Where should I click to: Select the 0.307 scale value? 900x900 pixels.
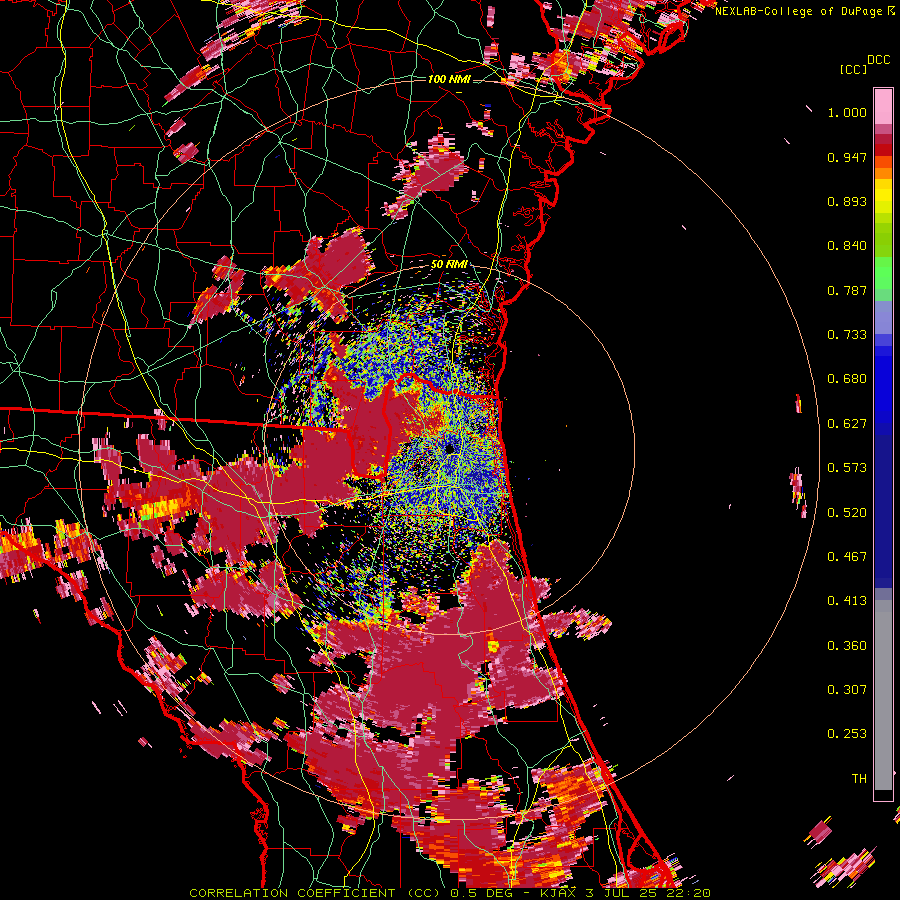[x=847, y=690]
